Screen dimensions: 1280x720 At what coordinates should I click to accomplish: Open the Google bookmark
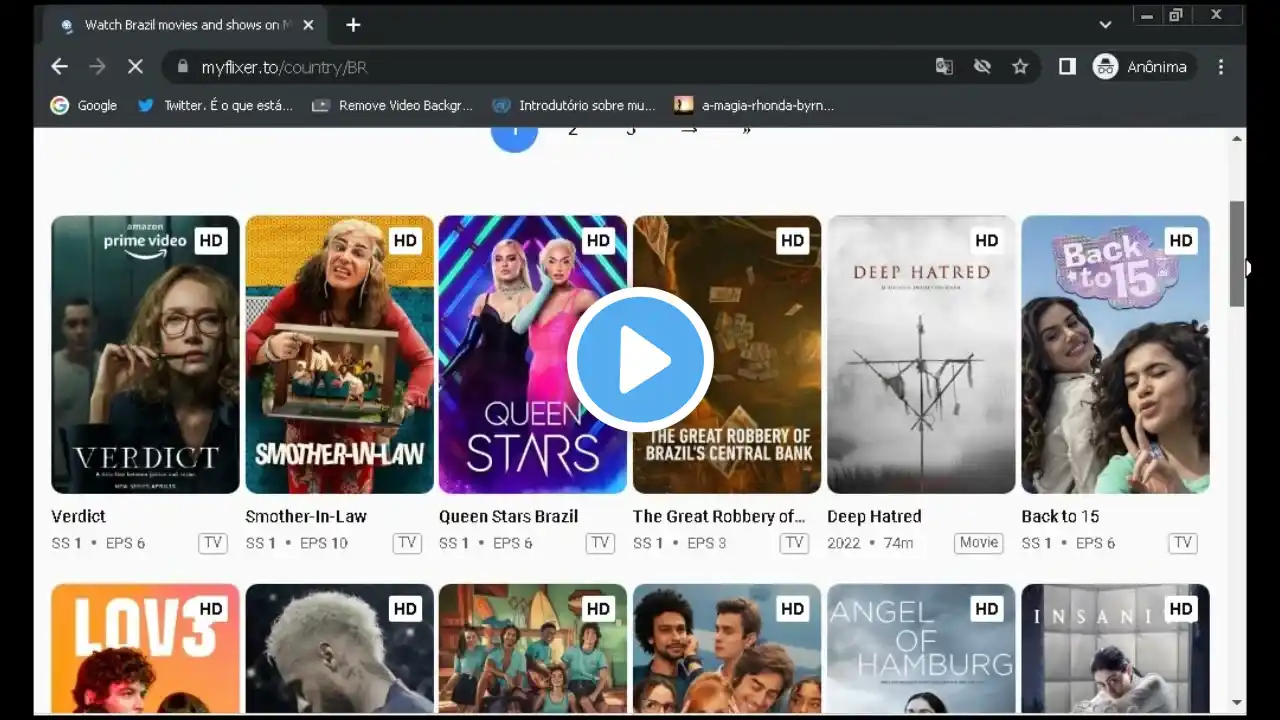click(84, 105)
